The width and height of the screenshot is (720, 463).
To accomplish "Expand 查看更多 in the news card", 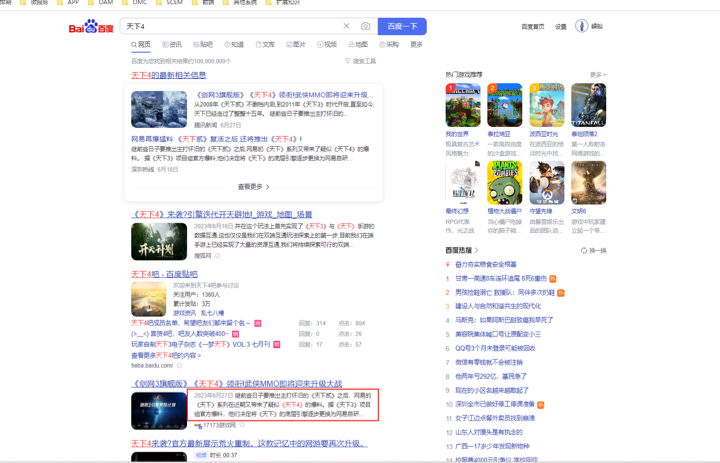I will [253, 186].
